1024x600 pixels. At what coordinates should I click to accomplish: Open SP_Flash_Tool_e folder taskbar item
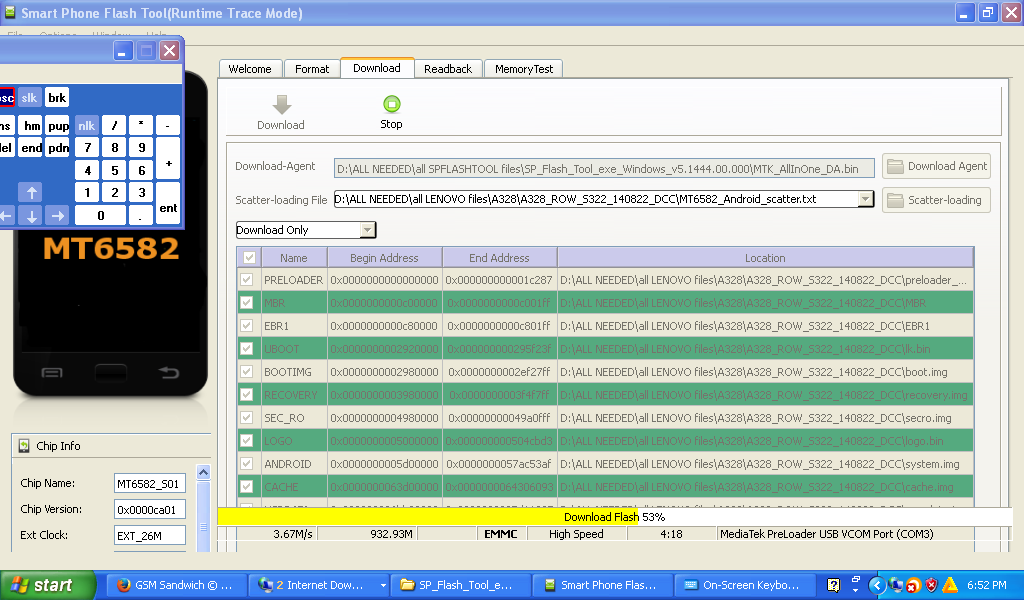pyautogui.click(x=460, y=585)
